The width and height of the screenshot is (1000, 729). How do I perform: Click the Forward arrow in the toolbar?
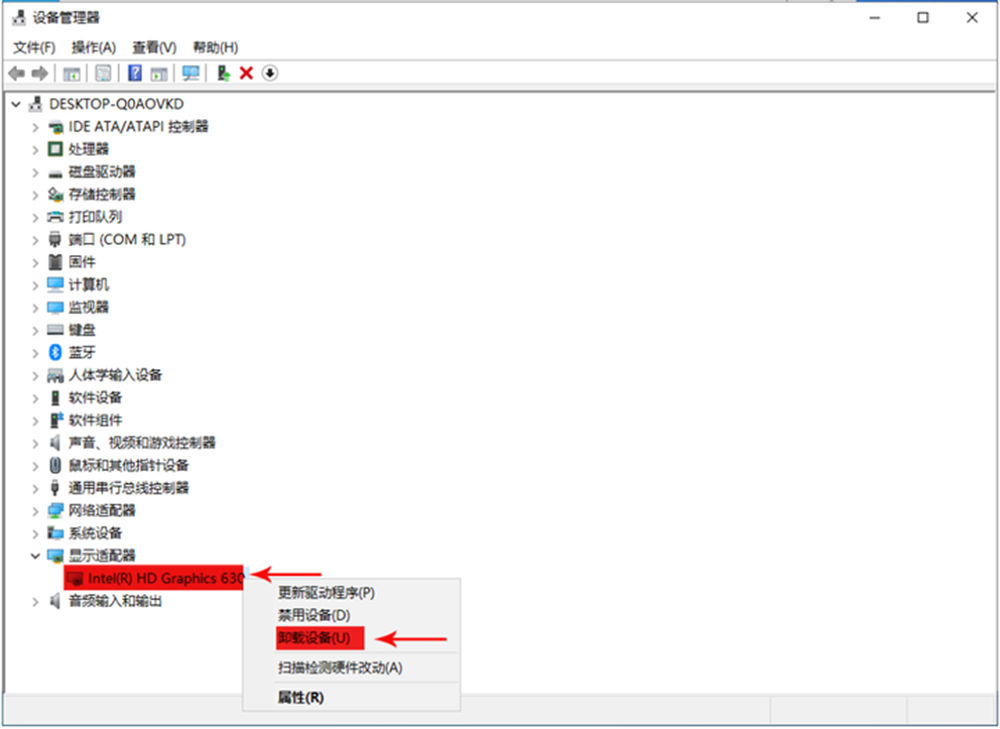tap(40, 73)
